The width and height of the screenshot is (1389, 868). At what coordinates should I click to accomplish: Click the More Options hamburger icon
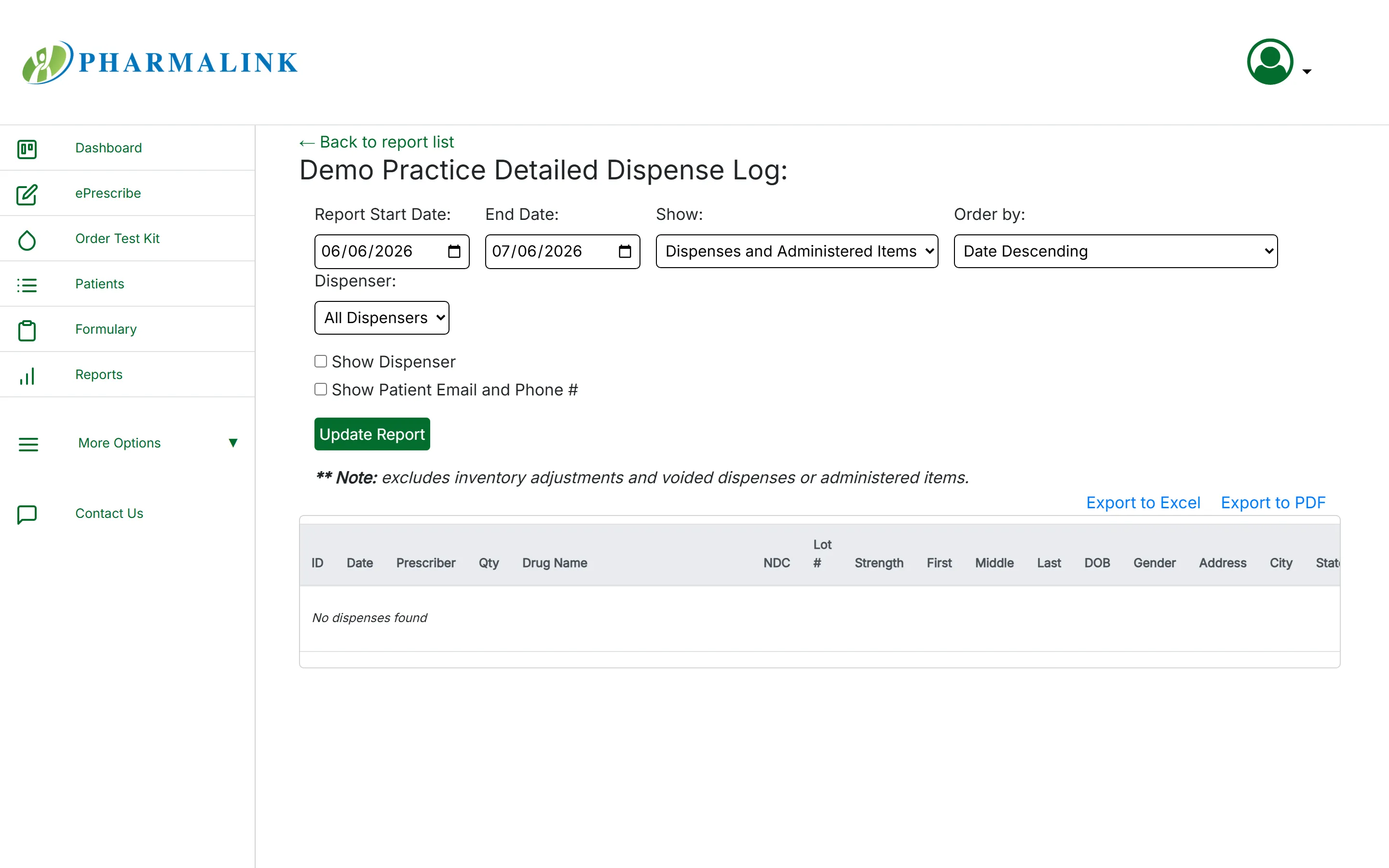[x=28, y=444]
